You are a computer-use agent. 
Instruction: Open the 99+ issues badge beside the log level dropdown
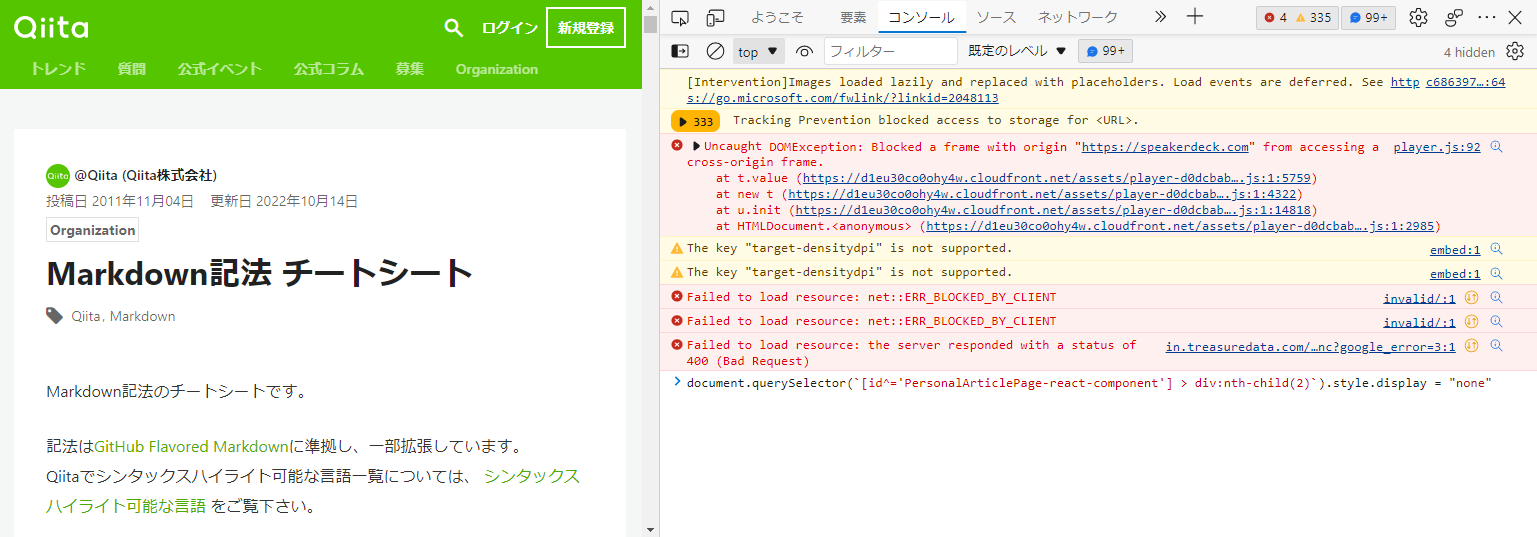point(1105,51)
